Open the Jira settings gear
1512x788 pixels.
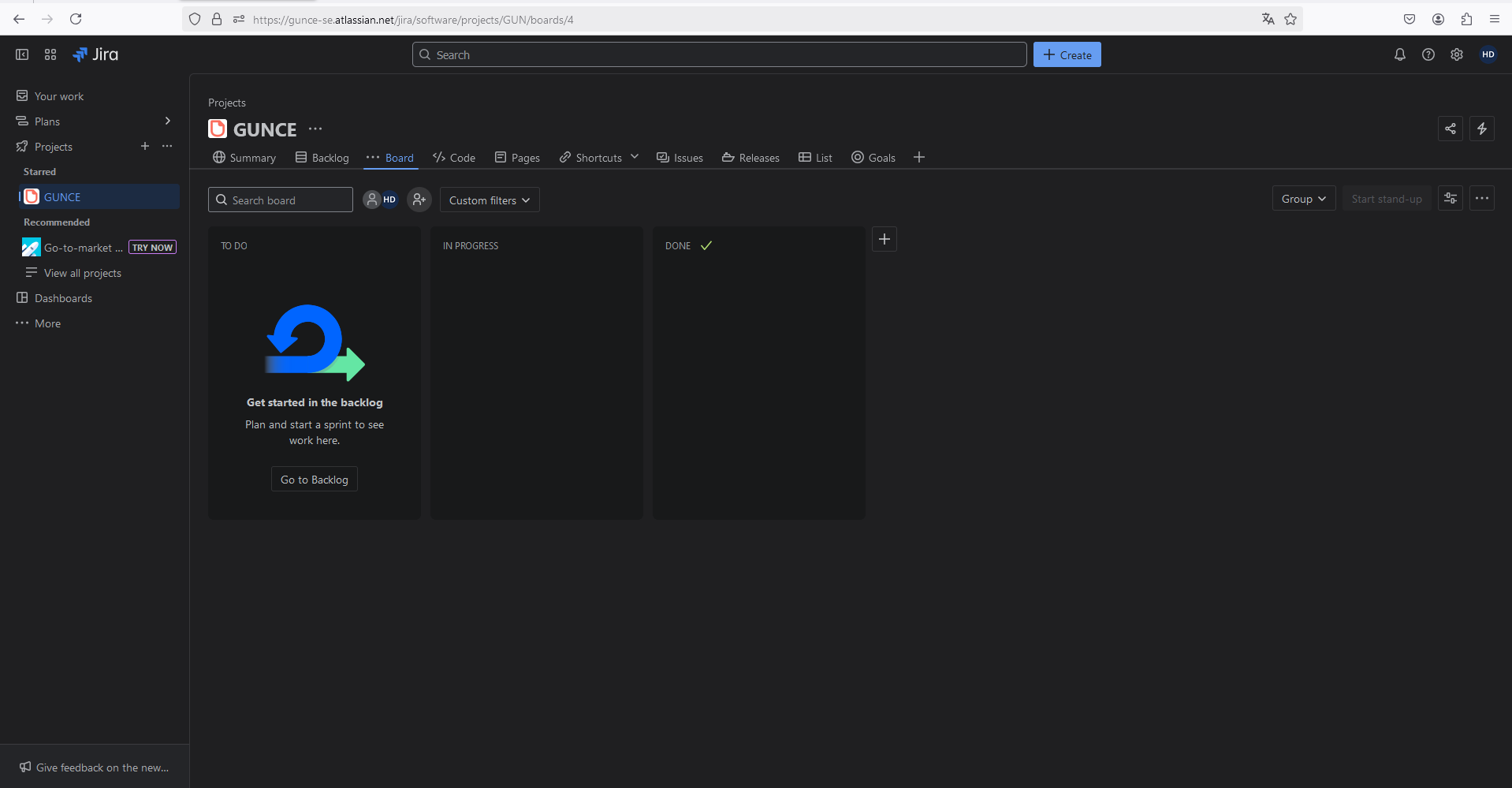point(1457,54)
